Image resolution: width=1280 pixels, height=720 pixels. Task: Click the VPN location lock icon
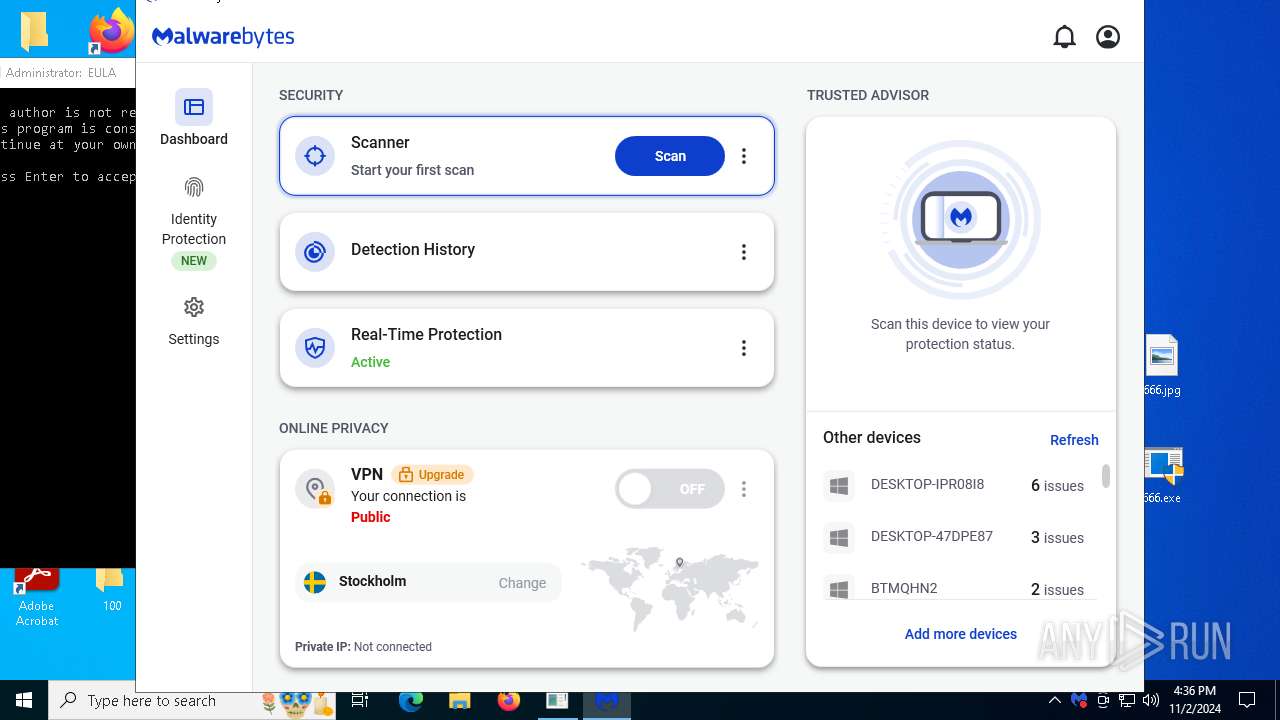click(315, 490)
